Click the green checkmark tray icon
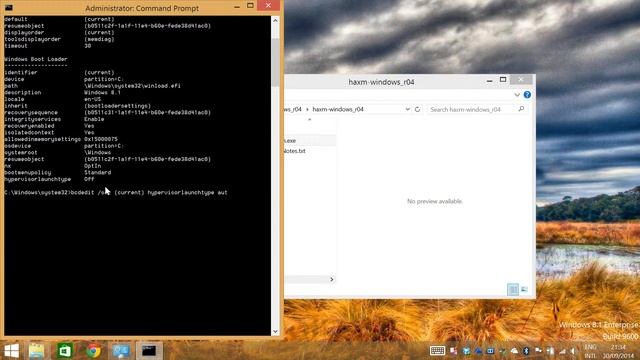The height and width of the screenshot is (360, 640). [x=502, y=351]
